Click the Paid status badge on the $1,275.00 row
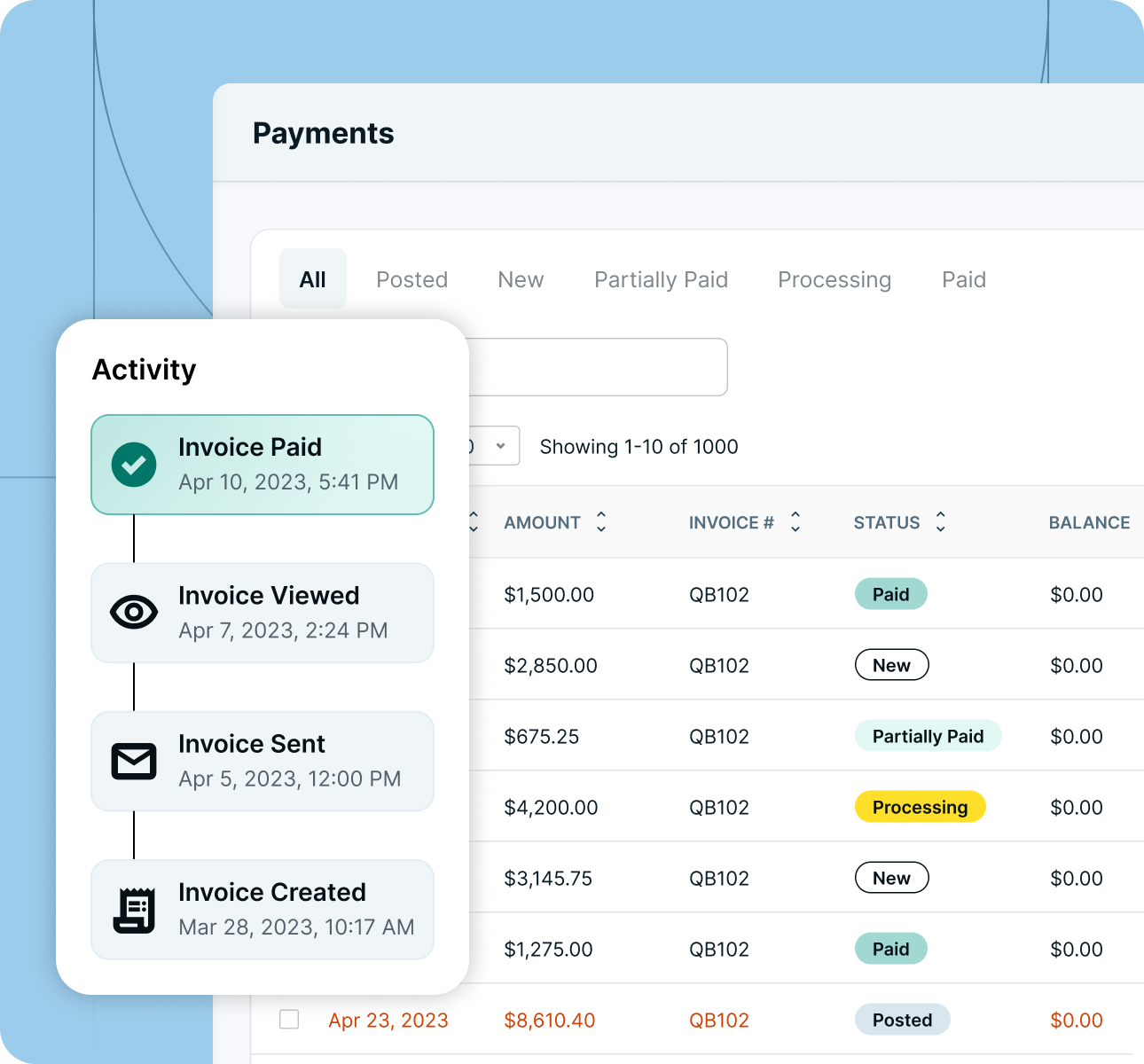The image size is (1144, 1064). point(891,949)
